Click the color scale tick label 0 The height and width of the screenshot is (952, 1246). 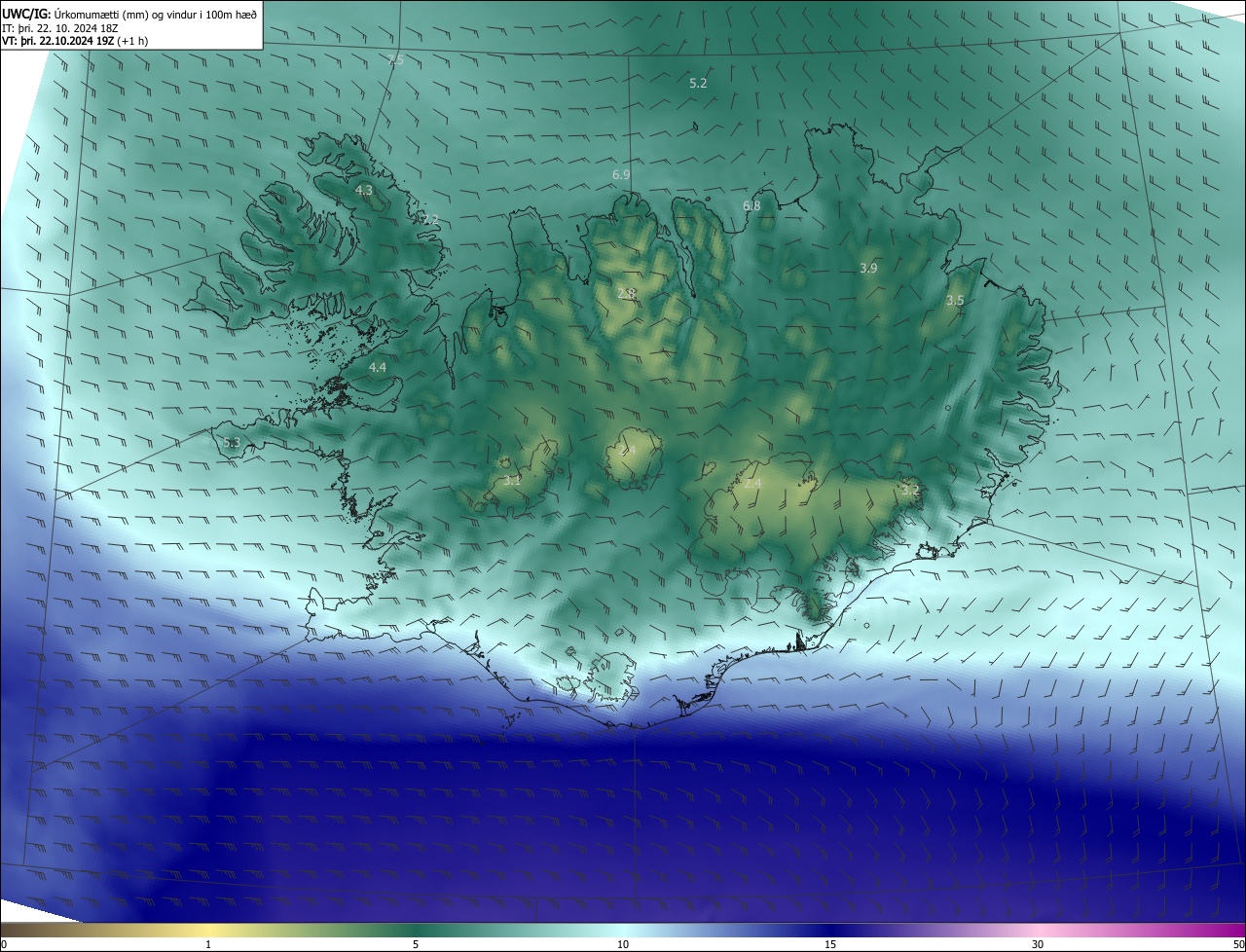[4, 944]
